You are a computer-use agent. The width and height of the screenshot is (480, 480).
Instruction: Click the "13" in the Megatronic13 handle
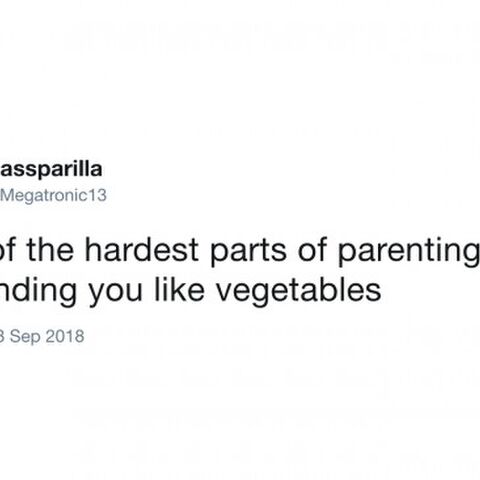tap(97, 196)
